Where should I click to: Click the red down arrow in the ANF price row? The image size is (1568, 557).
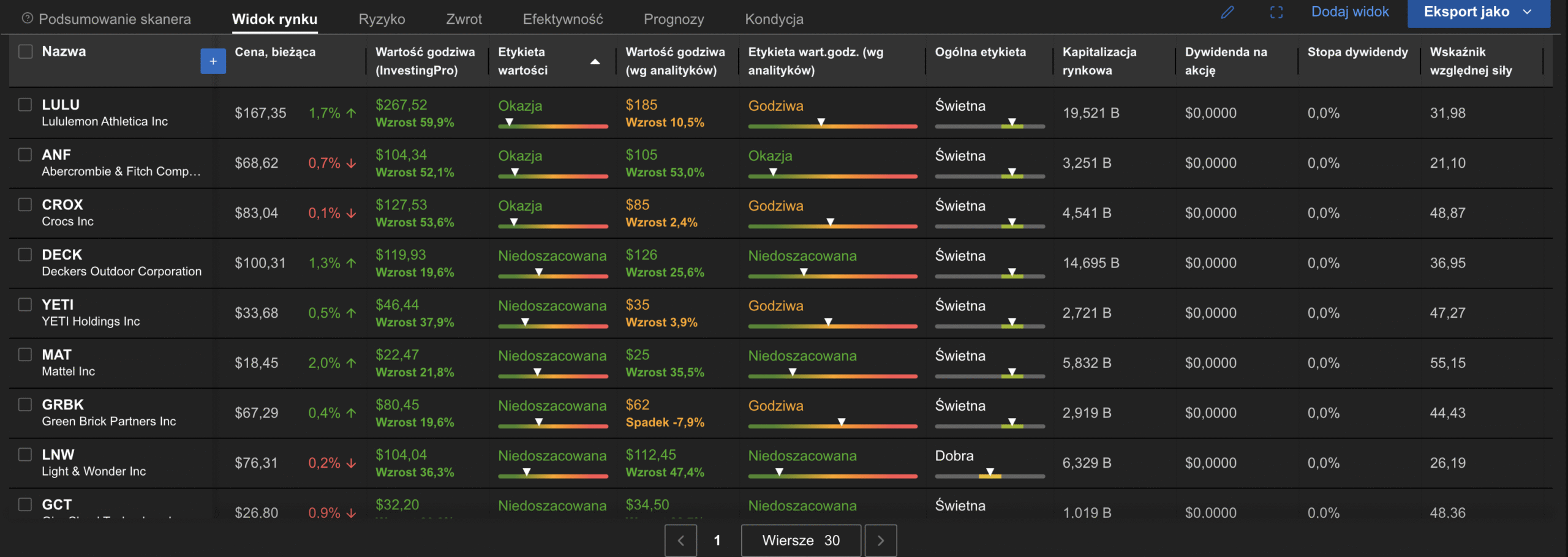(351, 163)
